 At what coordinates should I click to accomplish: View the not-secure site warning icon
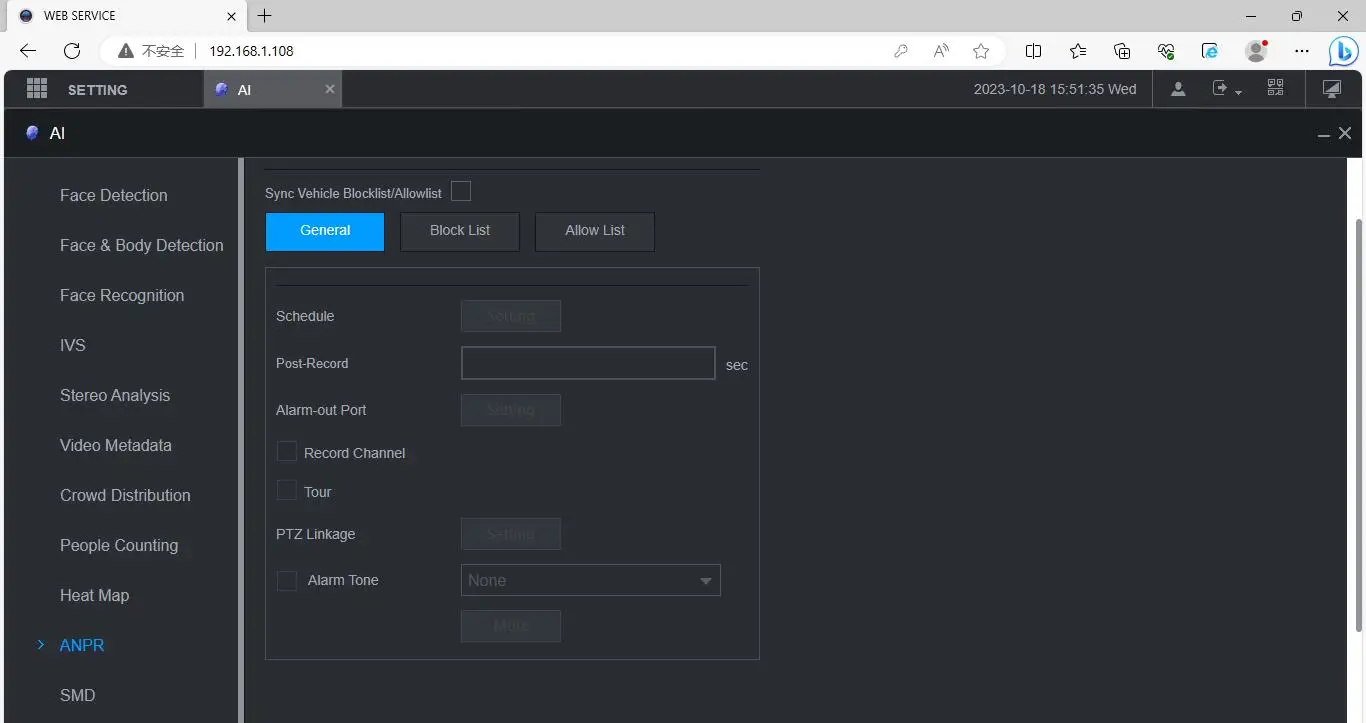pyautogui.click(x=126, y=51)
